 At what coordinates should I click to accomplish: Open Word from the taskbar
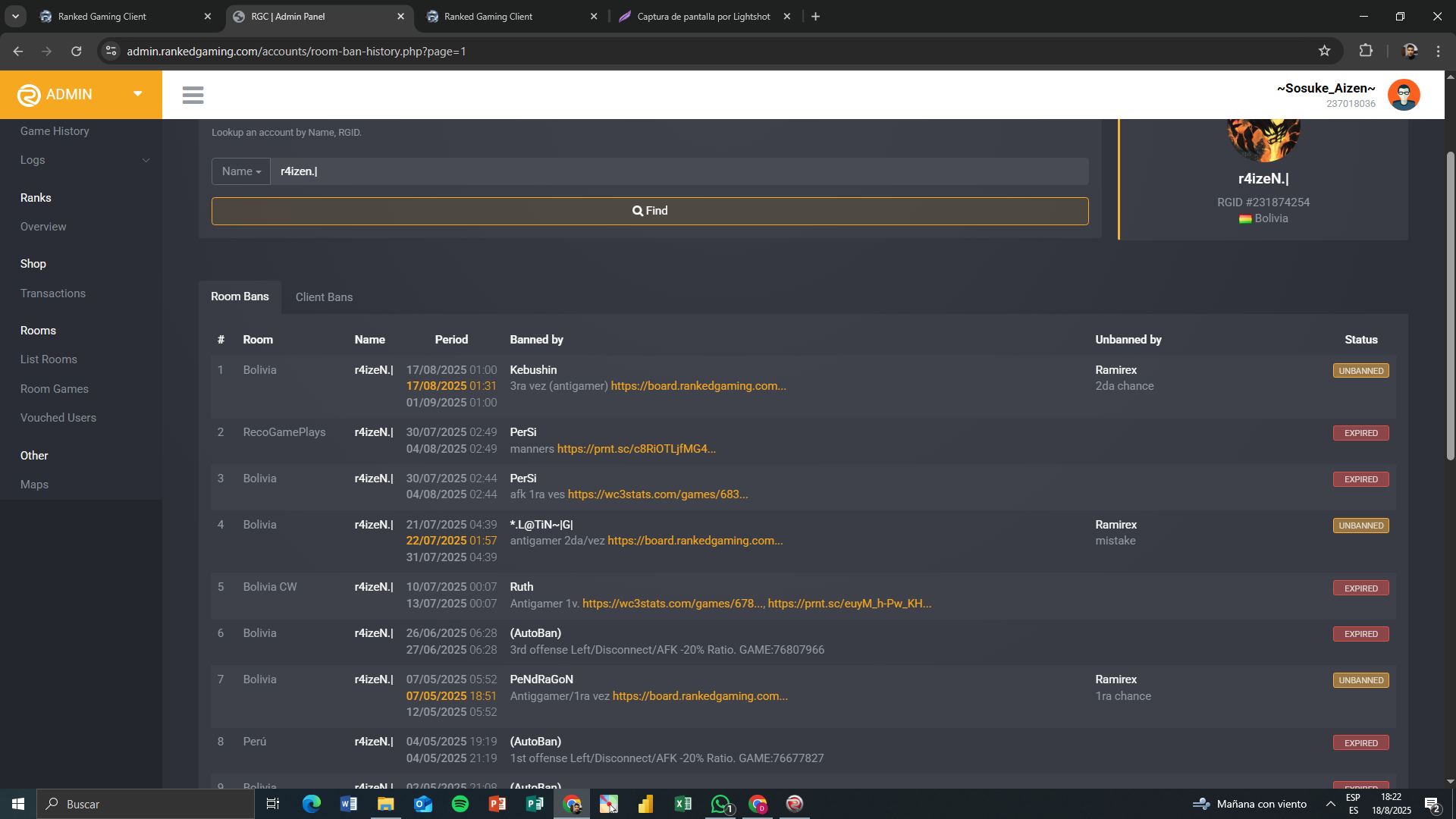(x=349, y=804)
